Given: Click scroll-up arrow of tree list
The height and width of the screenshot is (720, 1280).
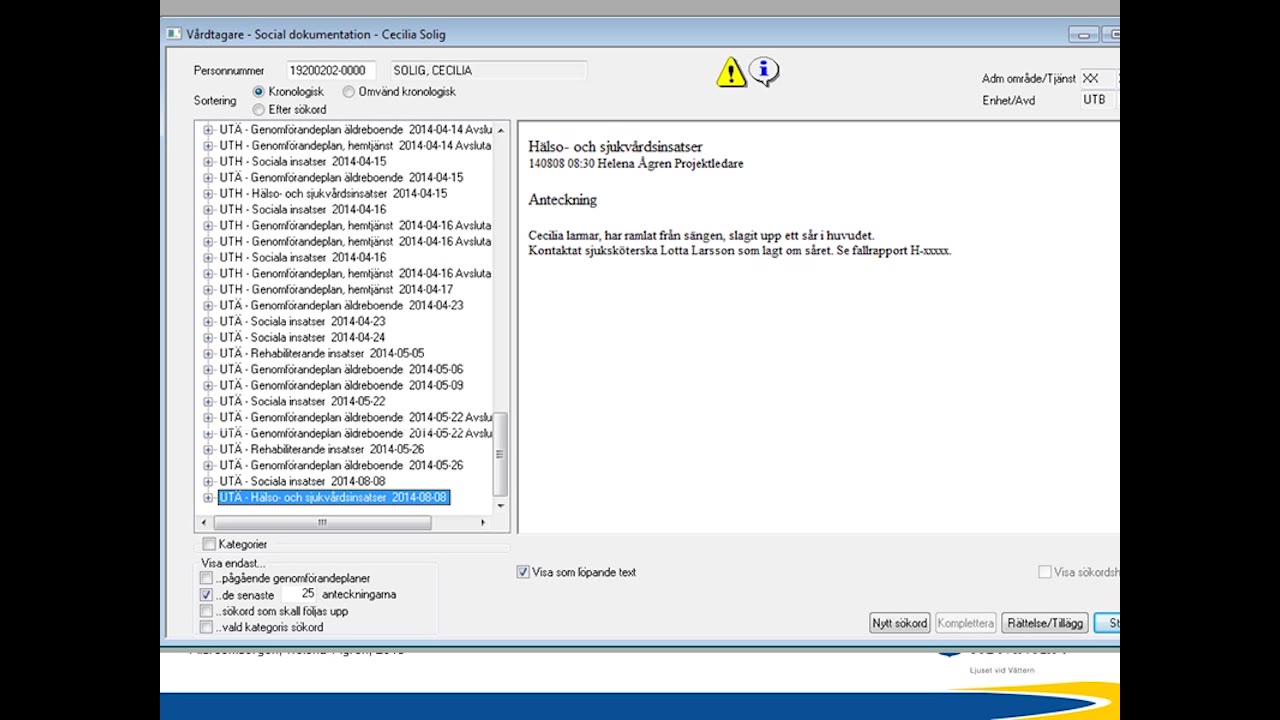Looking at the screenshot, I should [x=501, y=130].
